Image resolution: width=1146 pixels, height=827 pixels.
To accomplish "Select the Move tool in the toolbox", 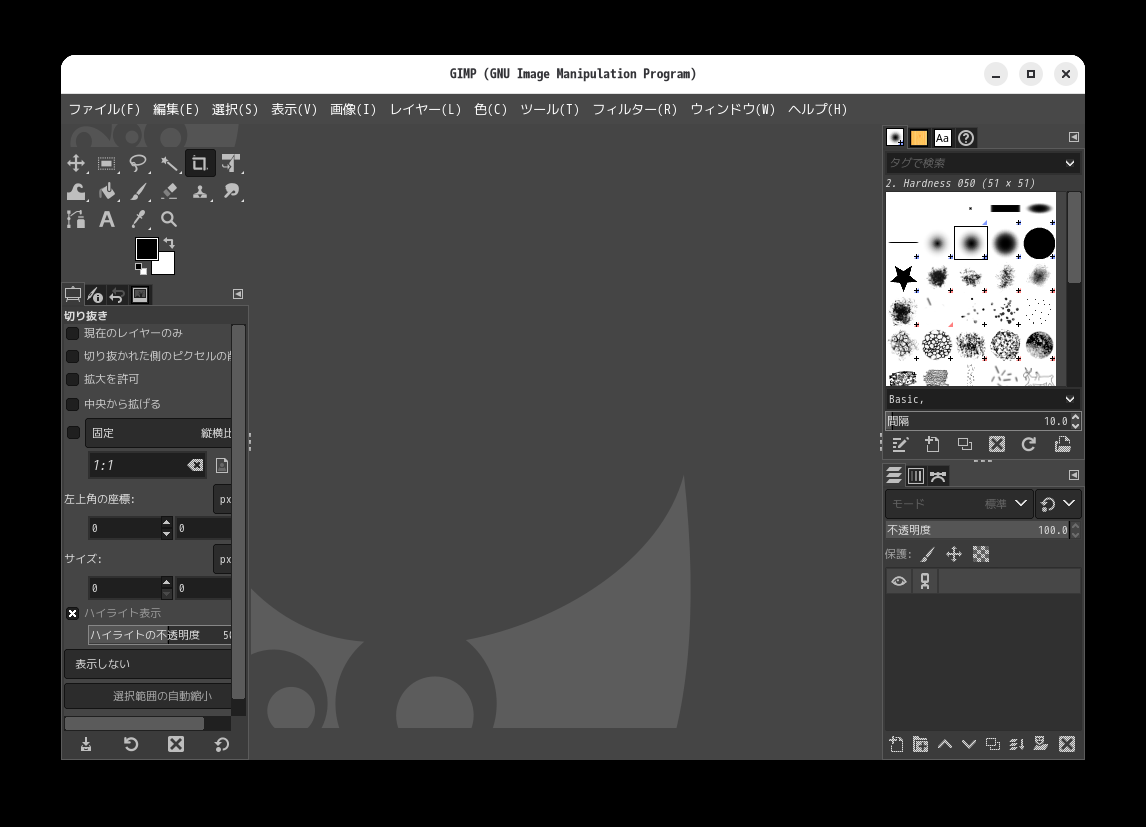I will click(76, 164).
